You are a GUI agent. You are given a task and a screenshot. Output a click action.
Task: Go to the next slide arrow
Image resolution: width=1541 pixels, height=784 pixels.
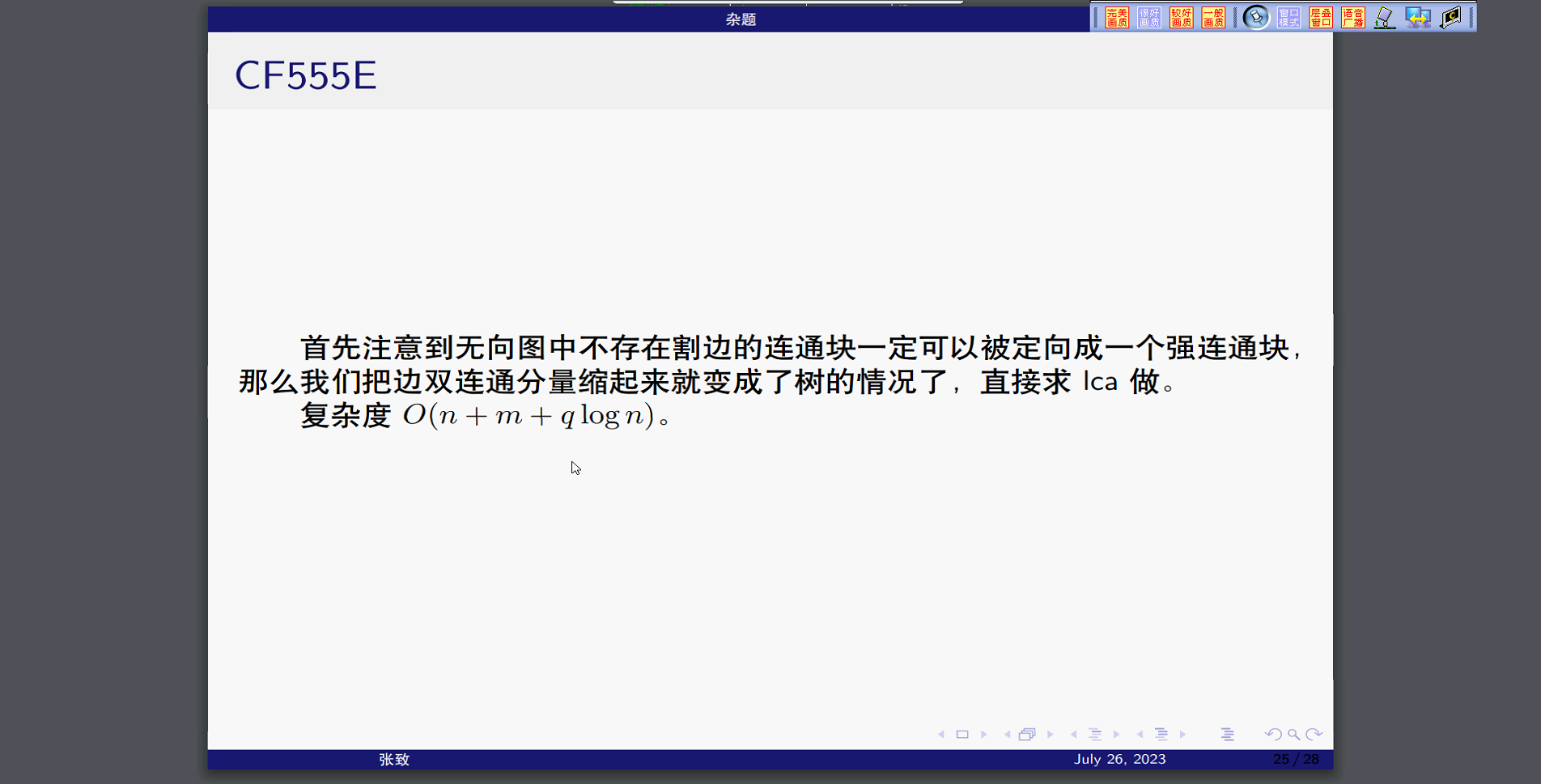(x=984, y=735)
